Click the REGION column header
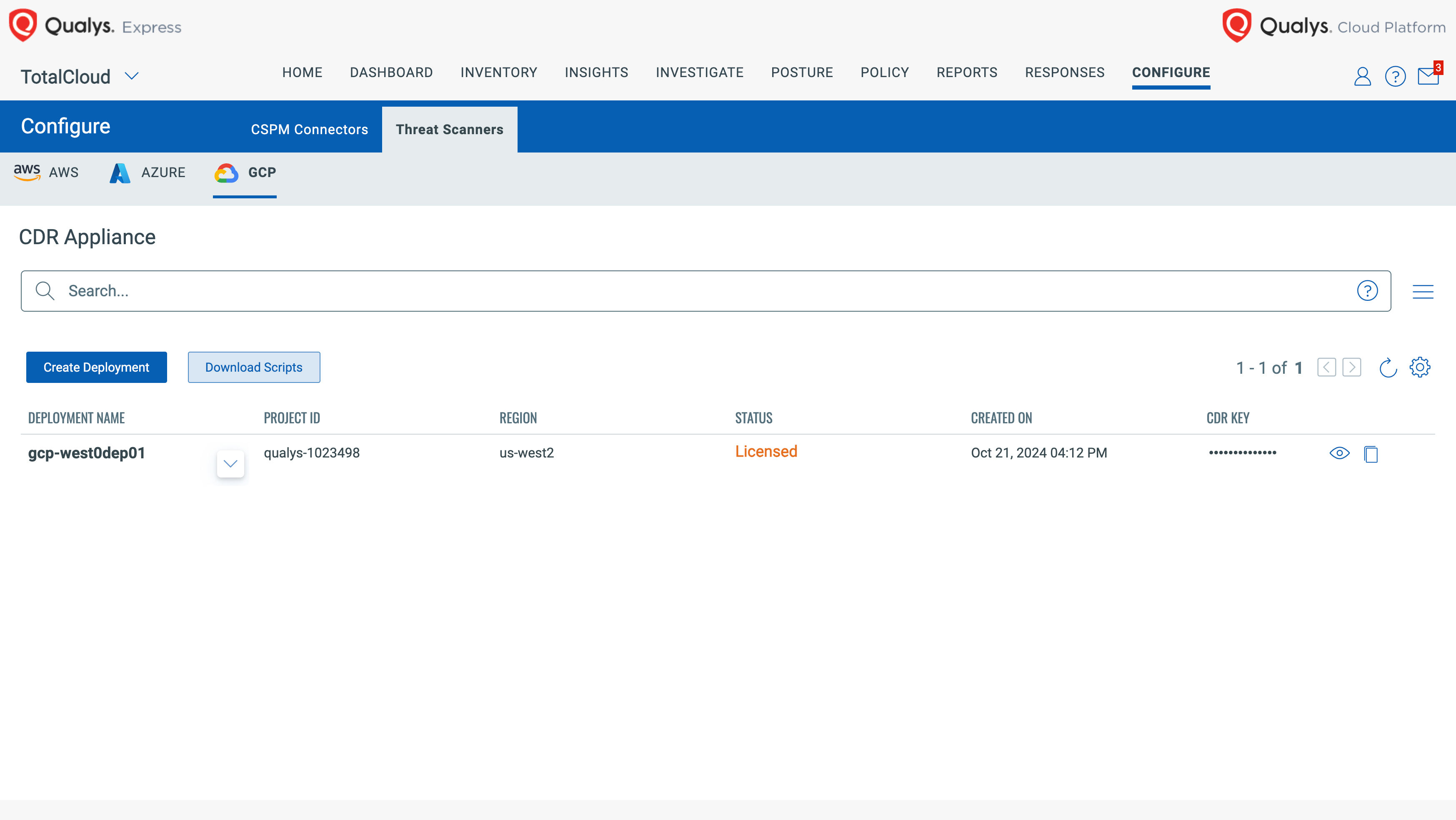The width and height of the screenshot is (1456, 820). pyautogui.click(x=518, y=418)
